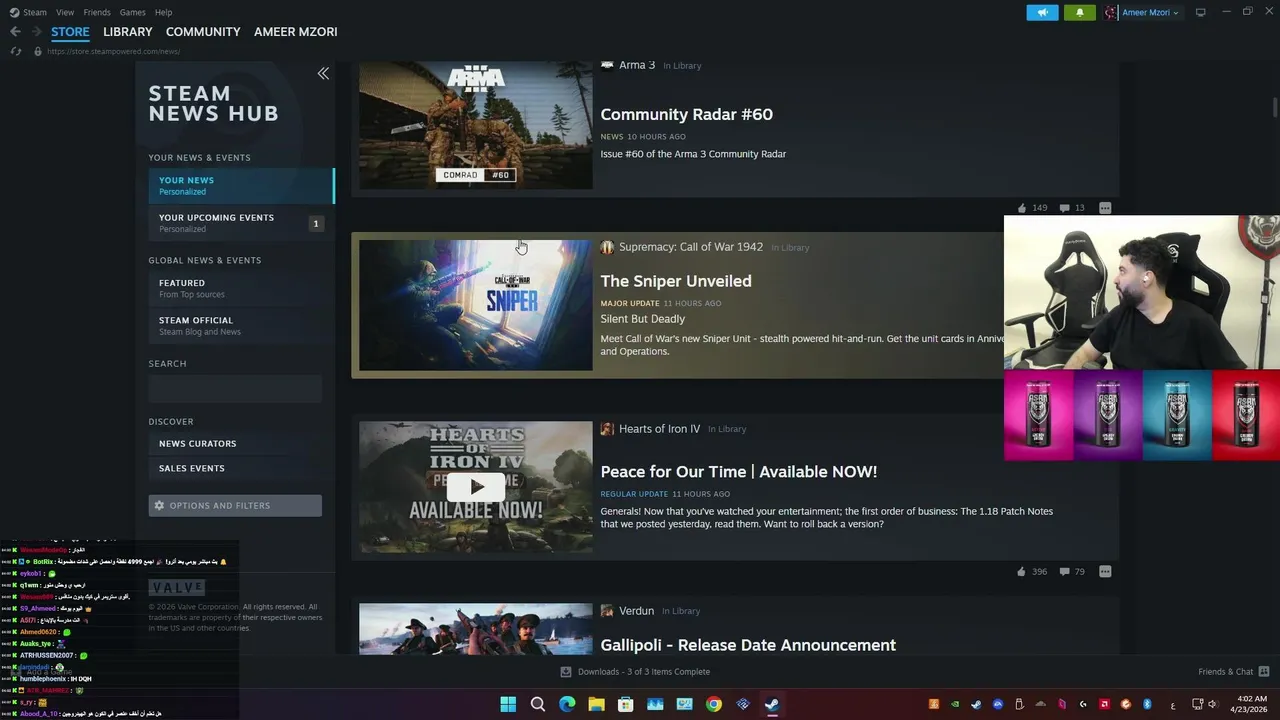Open Peace for Our Time headline

click(739, 471)
